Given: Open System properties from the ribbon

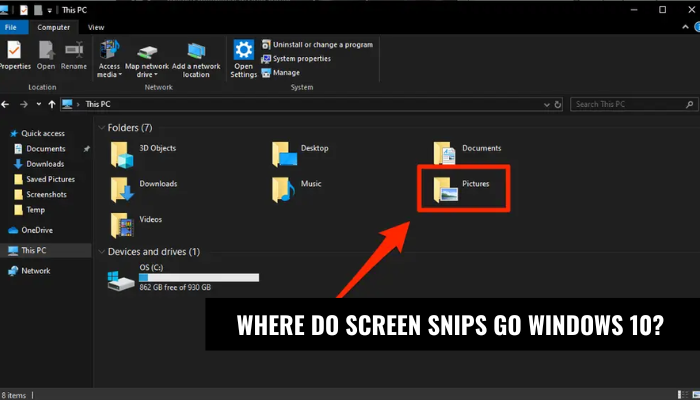Looking at the screenshot, I should 296,58.
